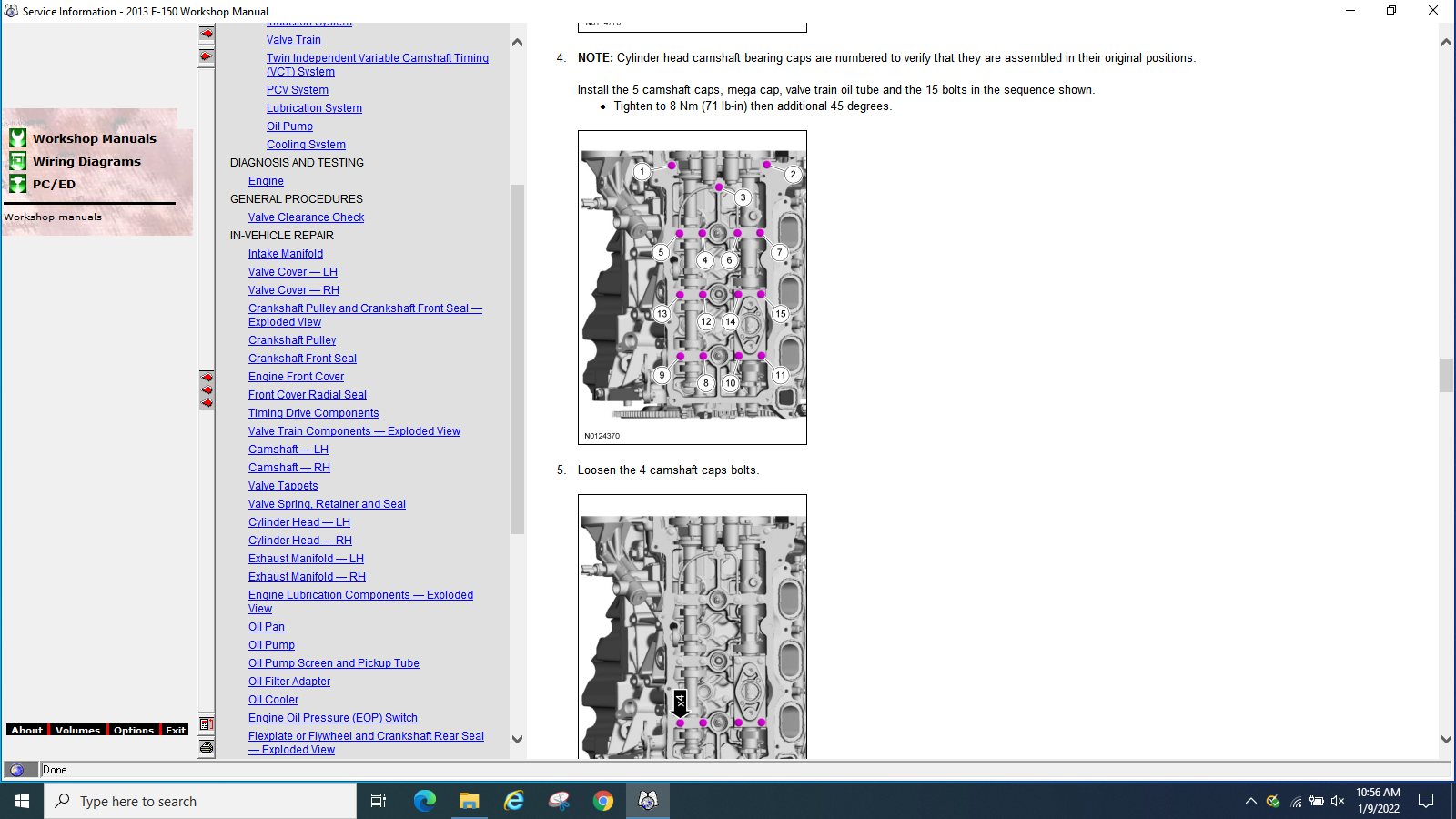This screenshot has height=819, width=1456.
Task: Click the topmost red arrow icon
Action: pyautogui.click(x=207, y=34)
